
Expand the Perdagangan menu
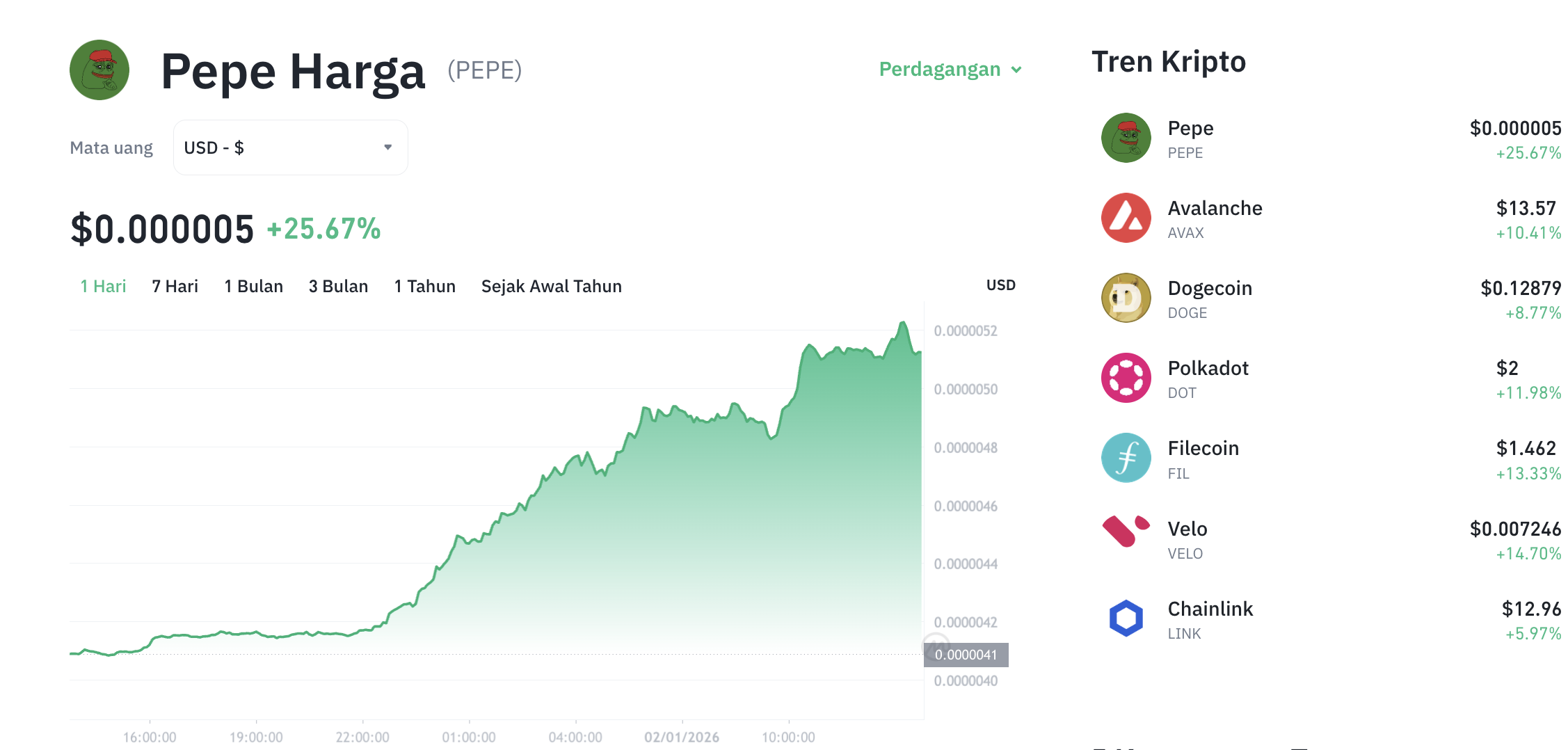(x=949, y=69)
